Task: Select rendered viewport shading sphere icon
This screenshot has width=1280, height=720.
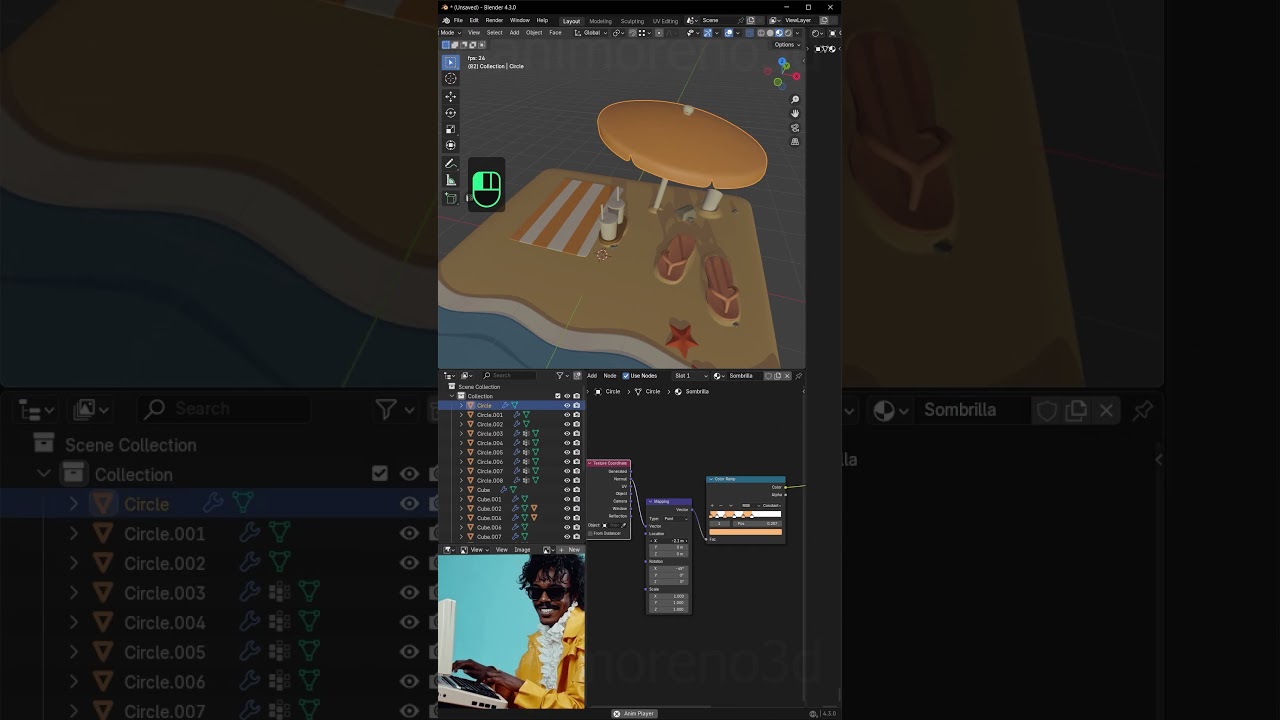Action: click(789, 33)
